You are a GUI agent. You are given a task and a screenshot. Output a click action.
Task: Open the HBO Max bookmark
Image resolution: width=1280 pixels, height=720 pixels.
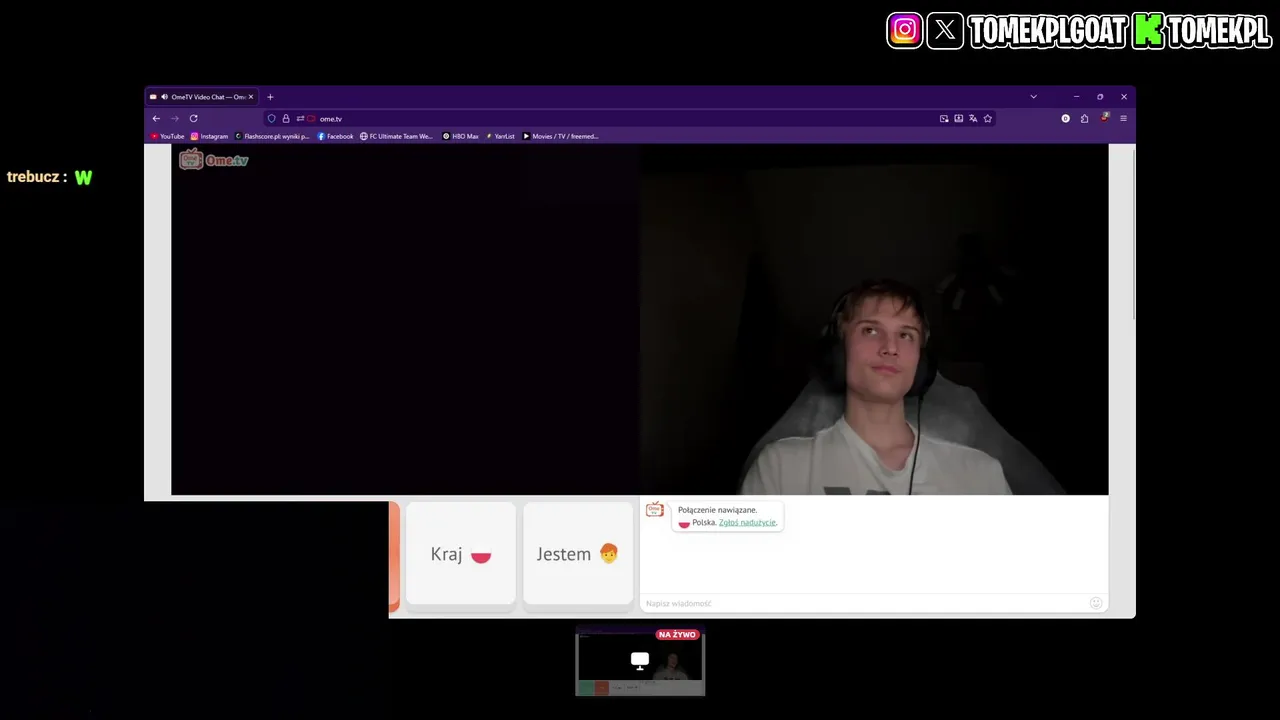click(x=460, y=136)
